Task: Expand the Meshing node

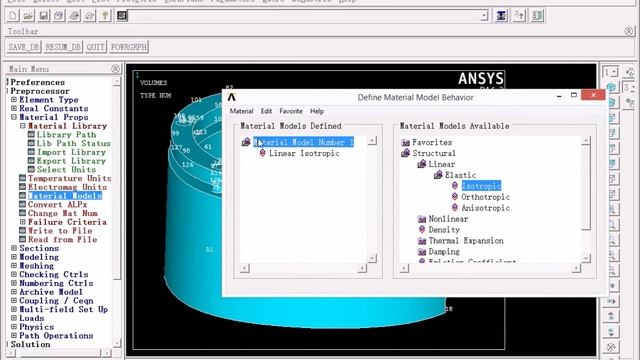Action: coord(14,265)
